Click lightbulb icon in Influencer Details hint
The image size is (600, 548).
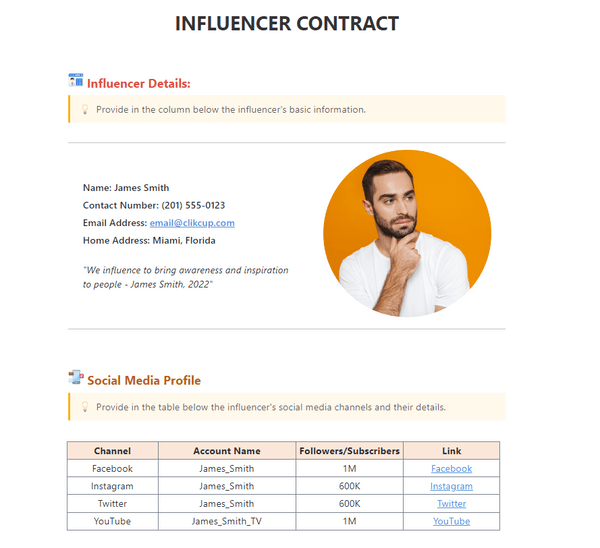click(85, 110)
